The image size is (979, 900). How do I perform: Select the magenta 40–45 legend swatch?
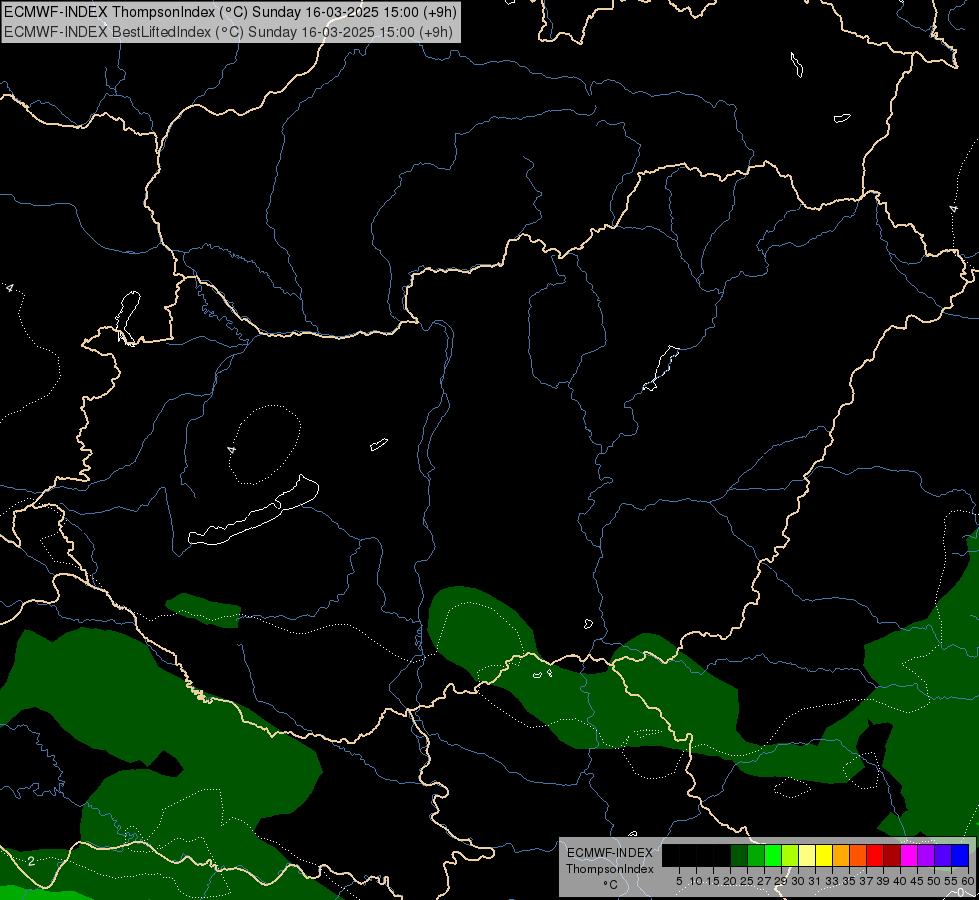tap(910, 855)
